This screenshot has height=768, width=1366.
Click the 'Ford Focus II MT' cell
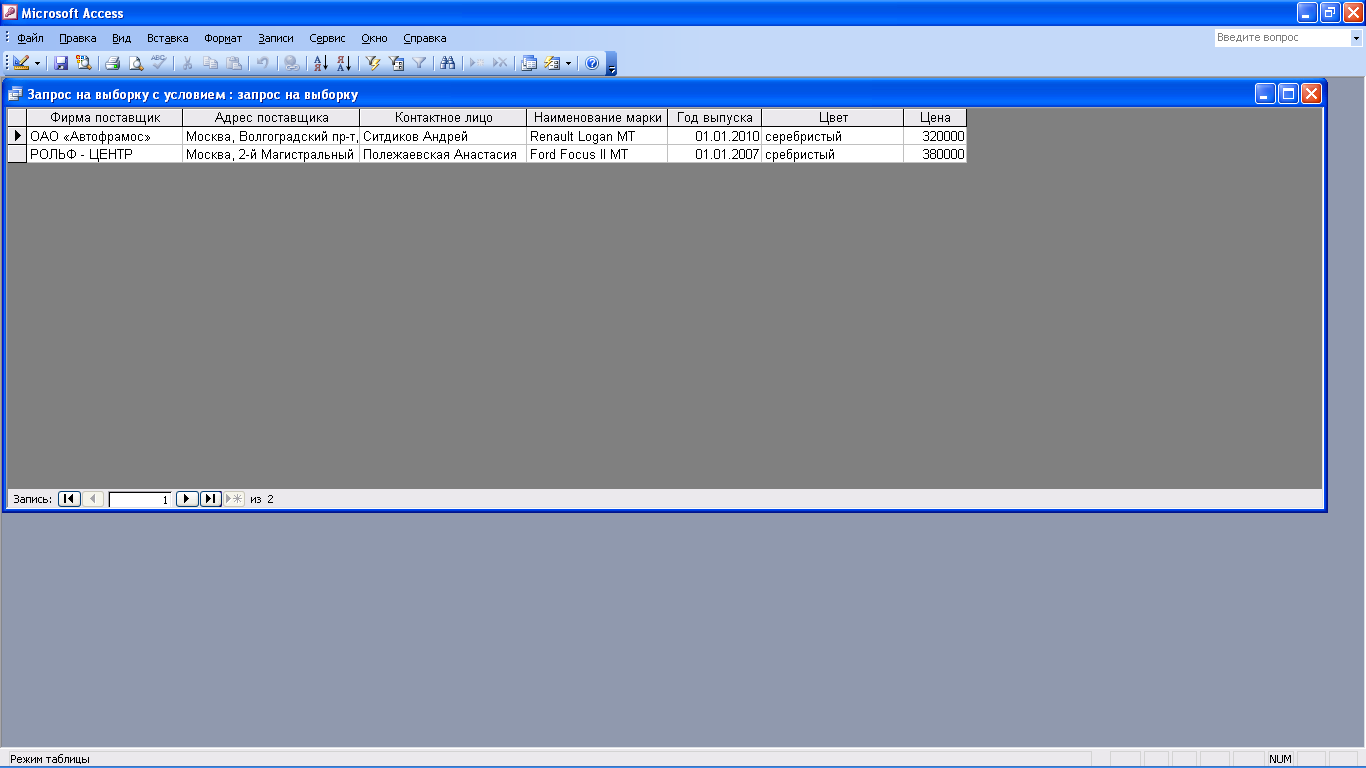coord(597,154)
